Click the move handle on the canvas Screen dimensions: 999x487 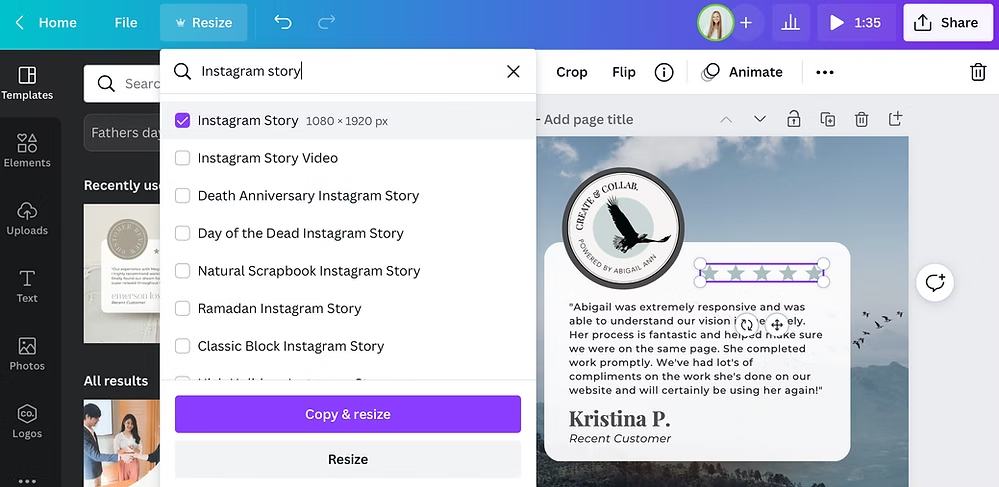(777, 324)
